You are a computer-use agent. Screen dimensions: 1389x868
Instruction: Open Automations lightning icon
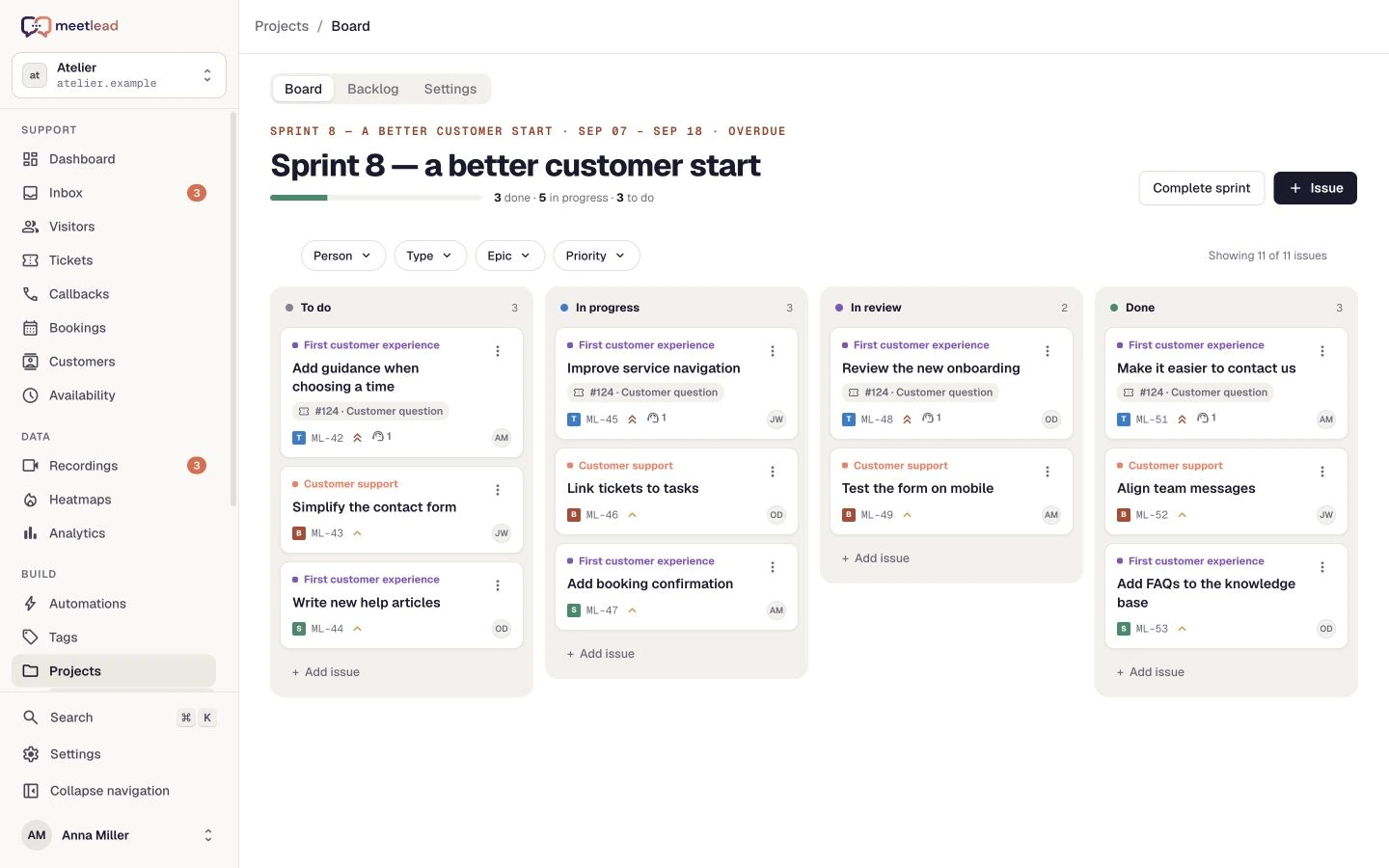point(31,604)
